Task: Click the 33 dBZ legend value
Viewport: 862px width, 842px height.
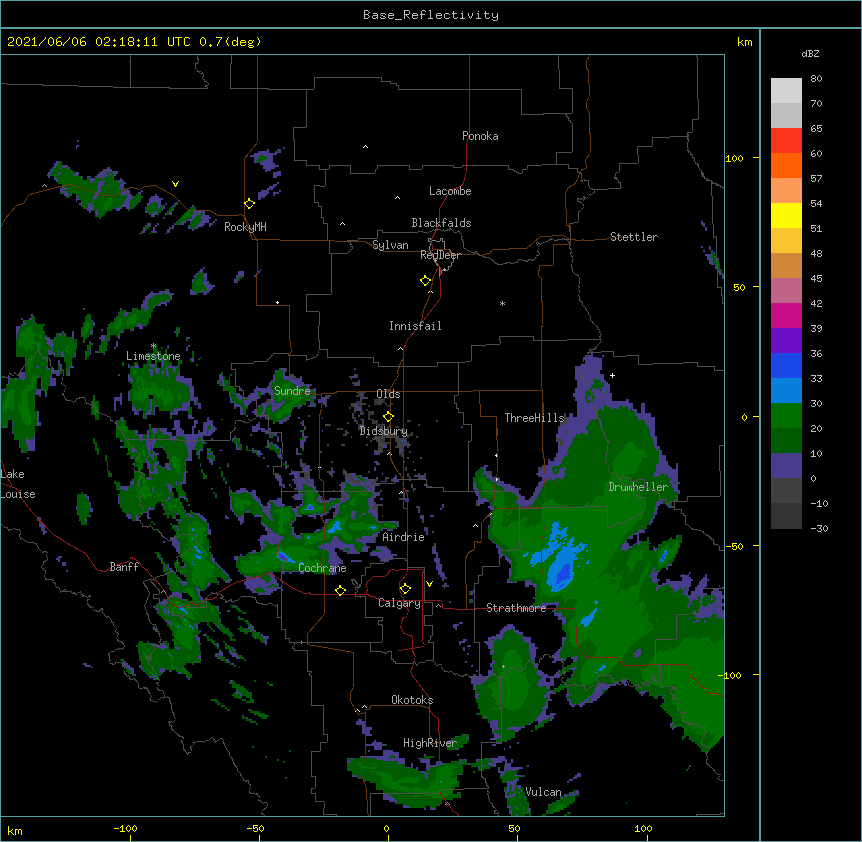Action: (x=816, y=378)
